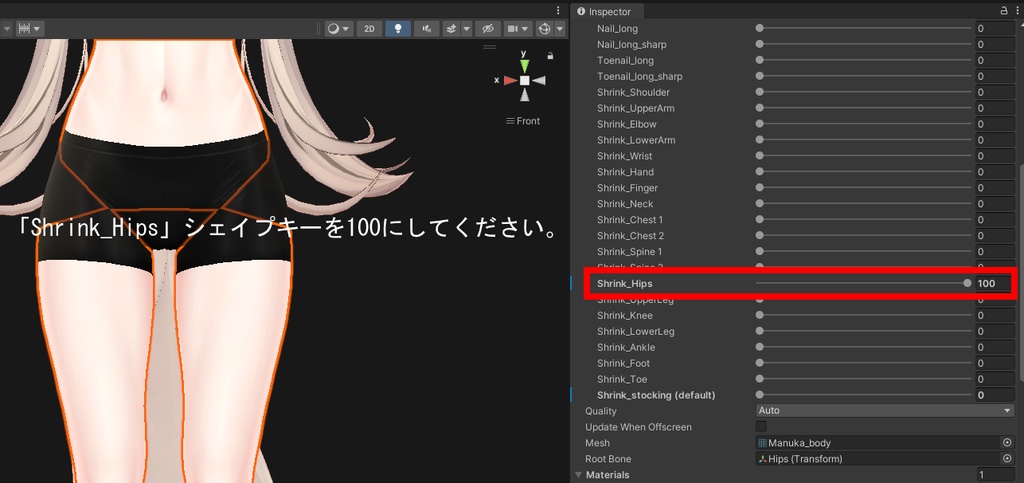The width and height of the screenshot is (1024, 483).
Task: Select the Shrink_Ankle label
Action: click(626, 347)
